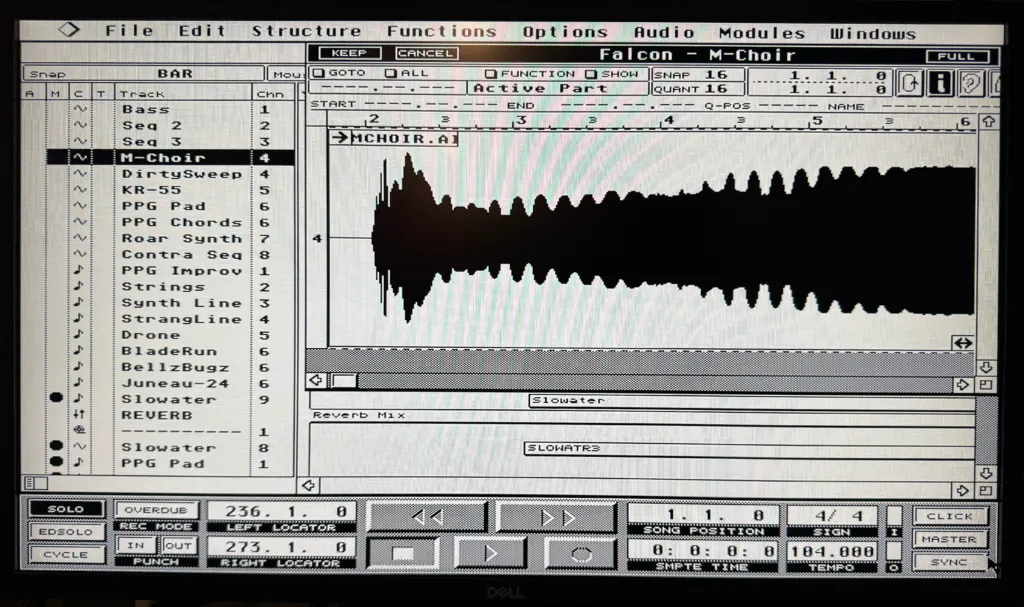This screenshot has height=607, width=1024.
Task: Click the ear audition icon
Action: click(x=969, y=82)
